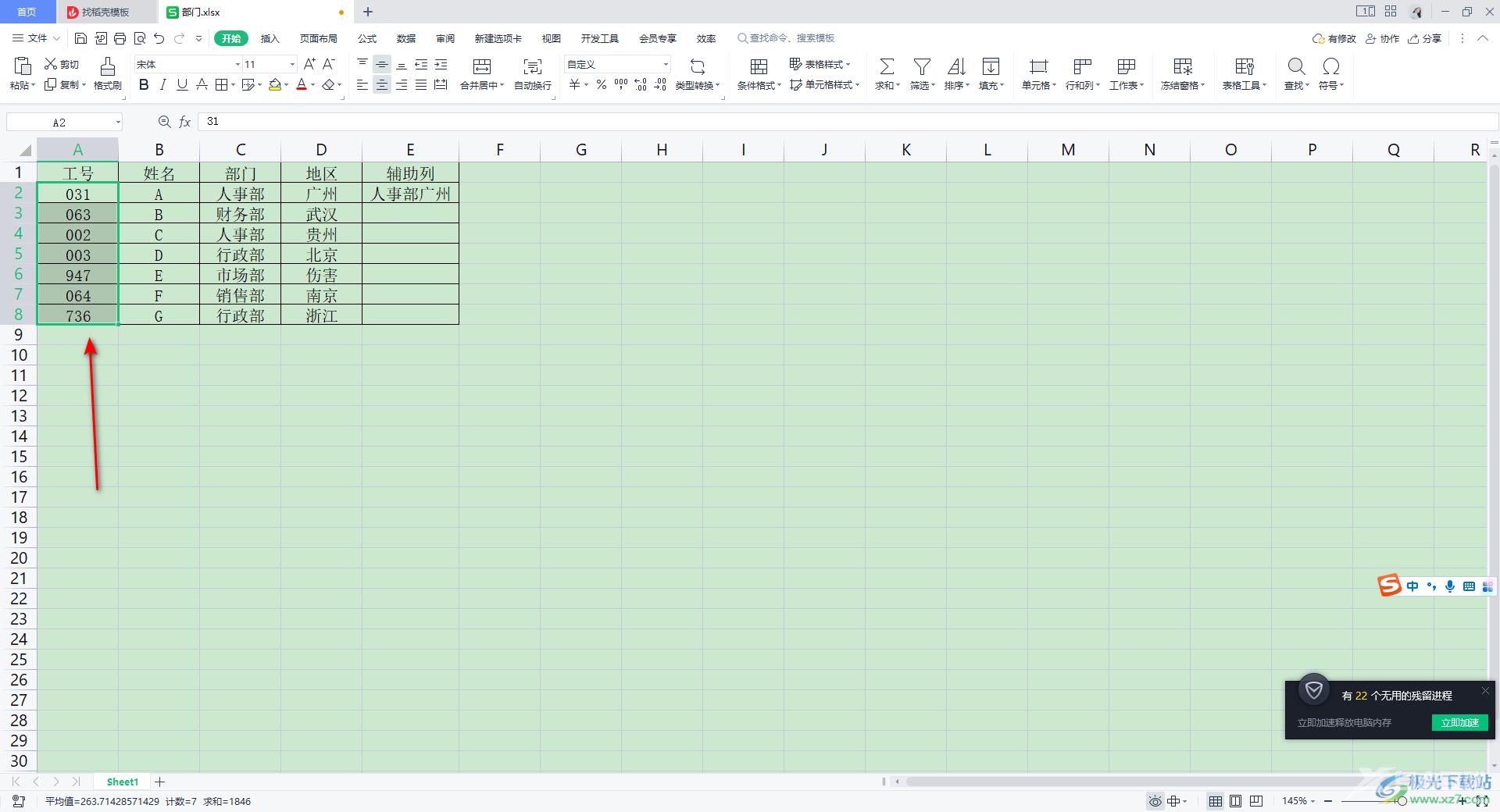Toggle Bold formatting
Screen dimensions: 1500x812
[x=144, y=84]
